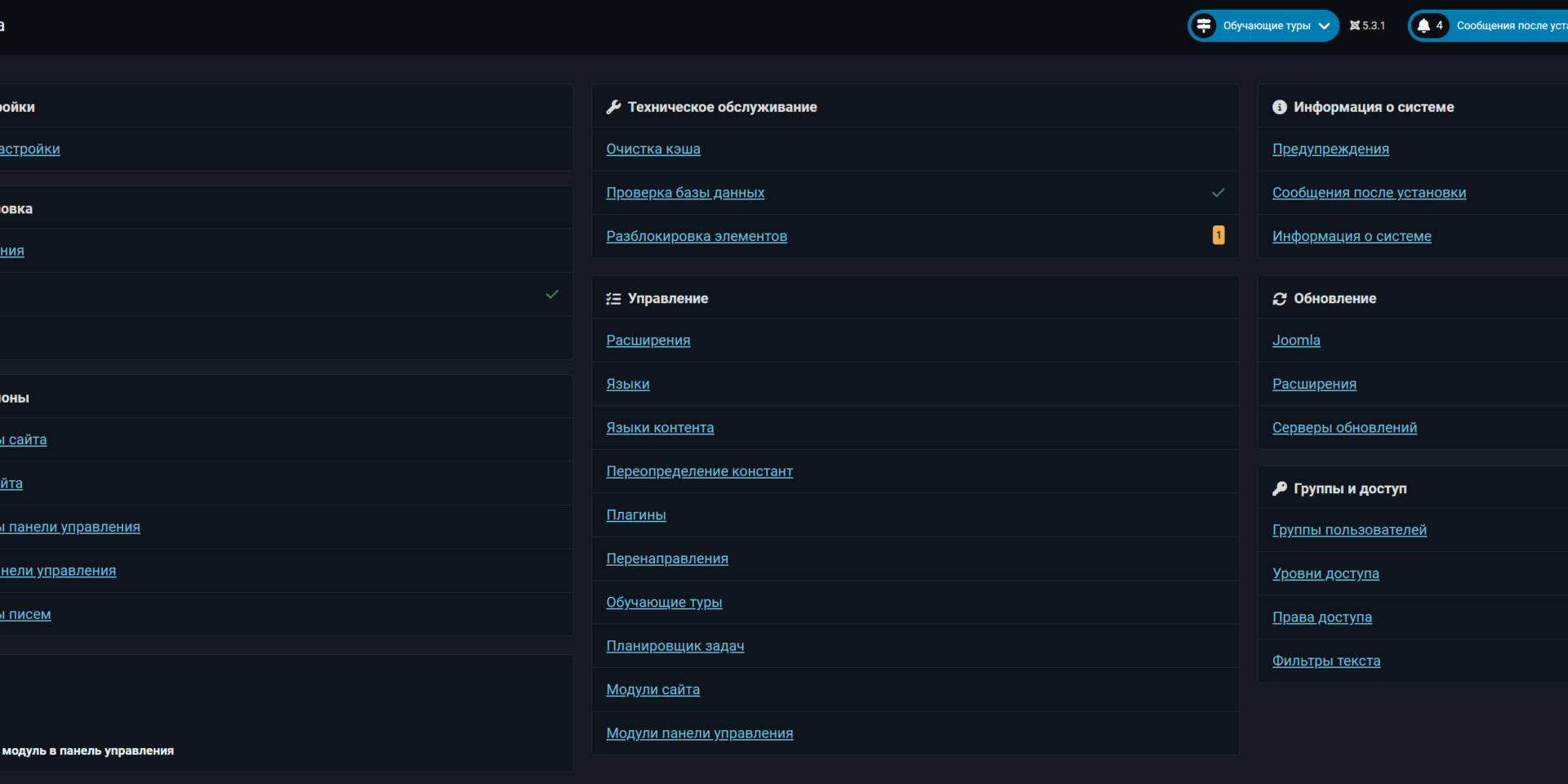The height and width of the screenshot is (784, 1568).
Task: Click the green checkmark next to Проверка базы данных
Action: click(1218, 193)
